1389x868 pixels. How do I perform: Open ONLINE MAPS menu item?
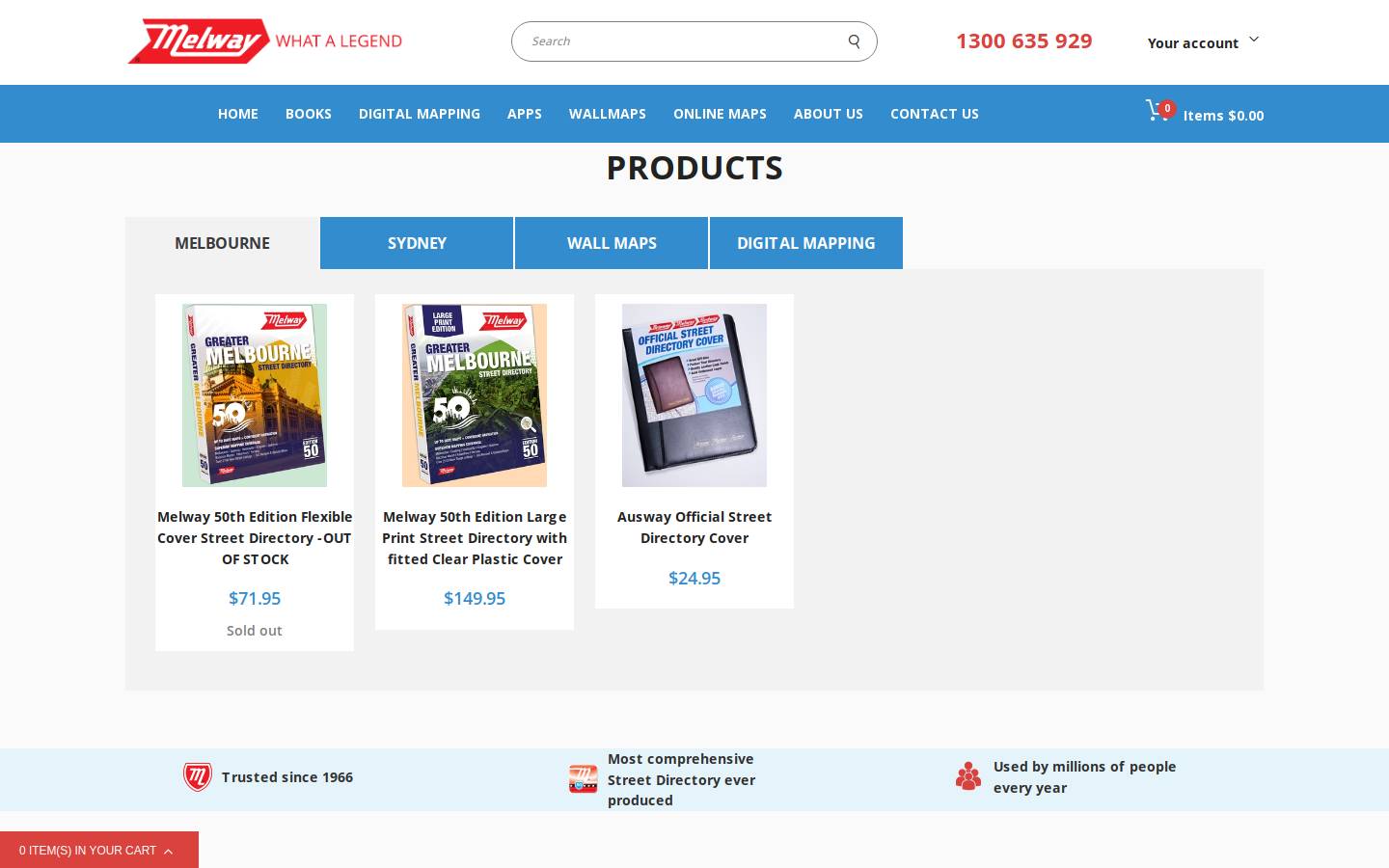pos(720,114)
